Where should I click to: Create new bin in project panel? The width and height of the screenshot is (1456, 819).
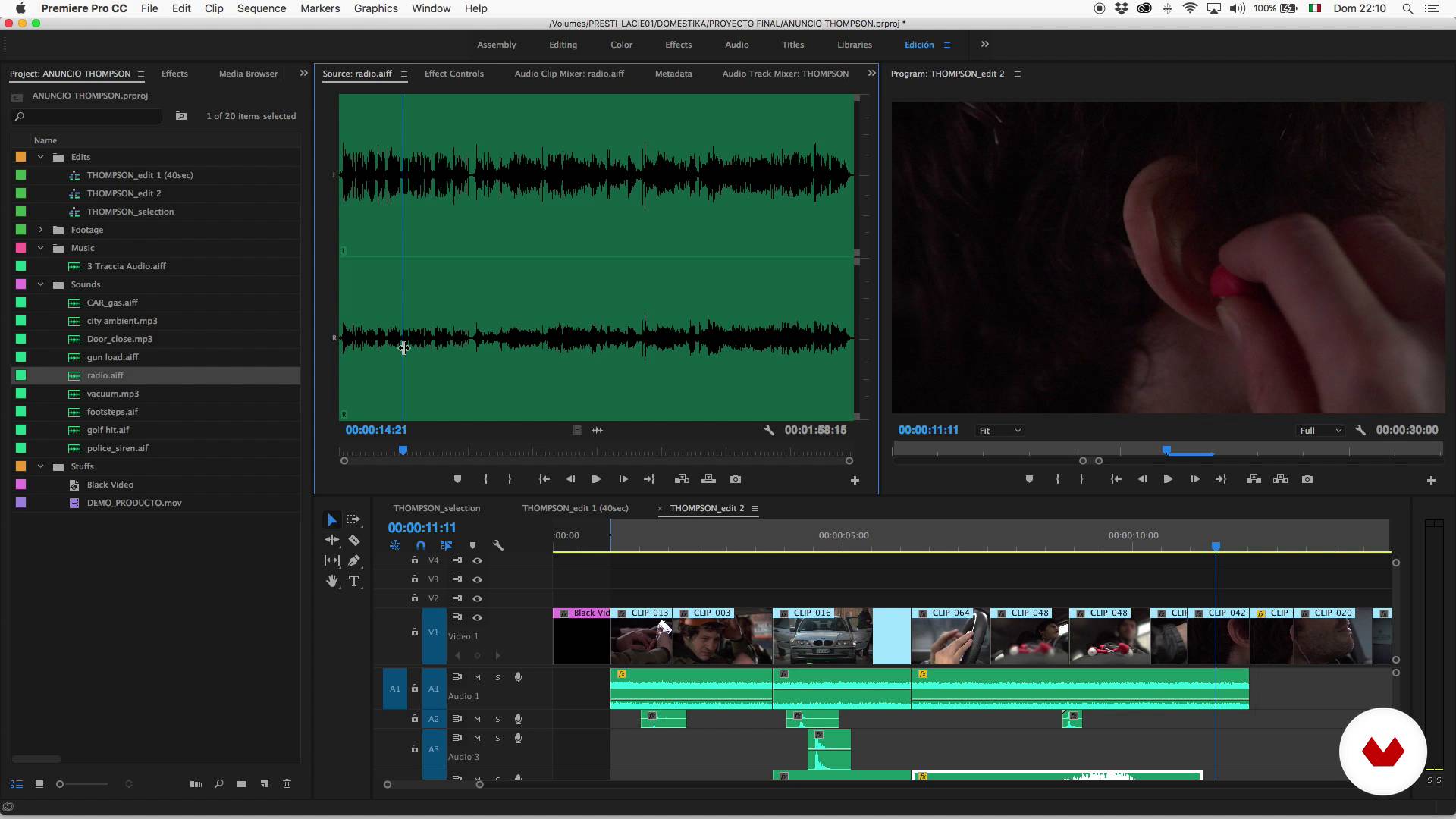coord(241,783)
